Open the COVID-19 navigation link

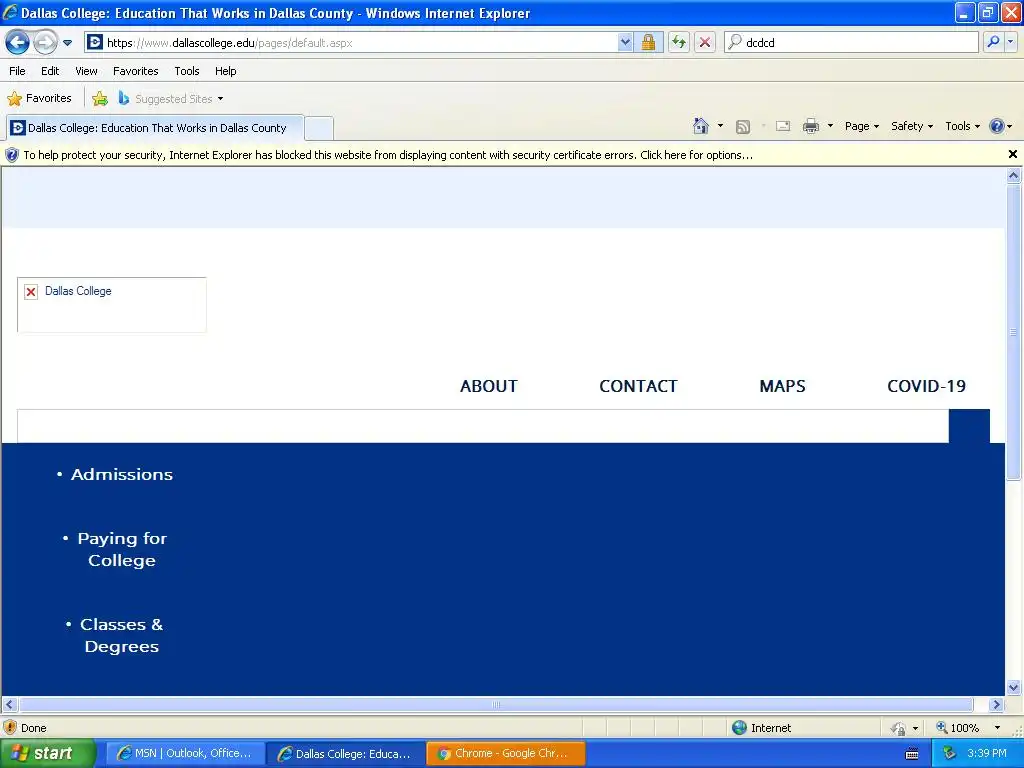926,386
